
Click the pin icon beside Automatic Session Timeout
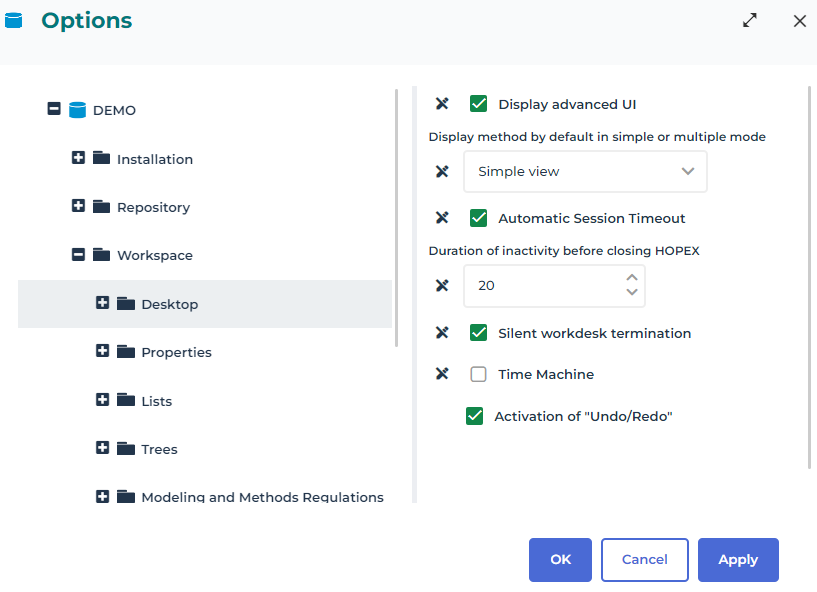point(442,218)
